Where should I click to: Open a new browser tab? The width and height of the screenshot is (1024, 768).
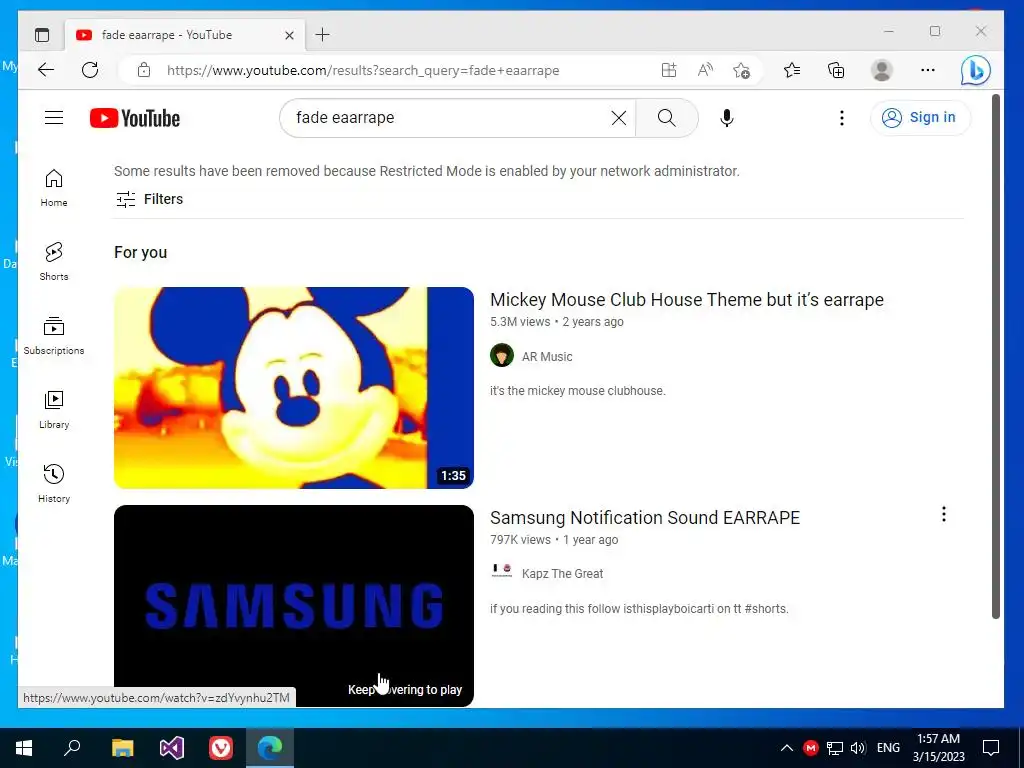click(x=323, y=35)
